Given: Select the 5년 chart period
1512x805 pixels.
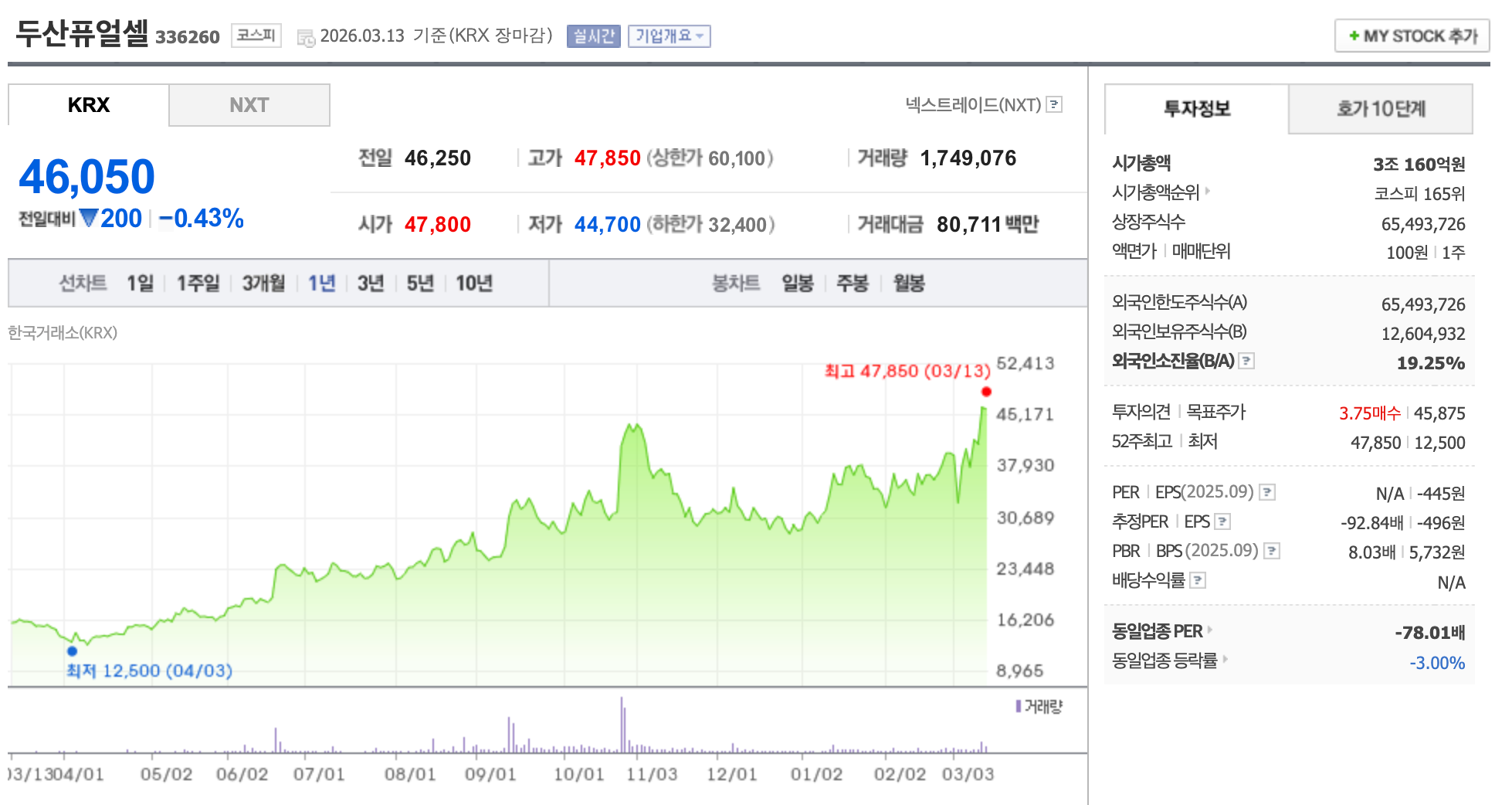Looking at the screenshot, I should pos(420,284).
